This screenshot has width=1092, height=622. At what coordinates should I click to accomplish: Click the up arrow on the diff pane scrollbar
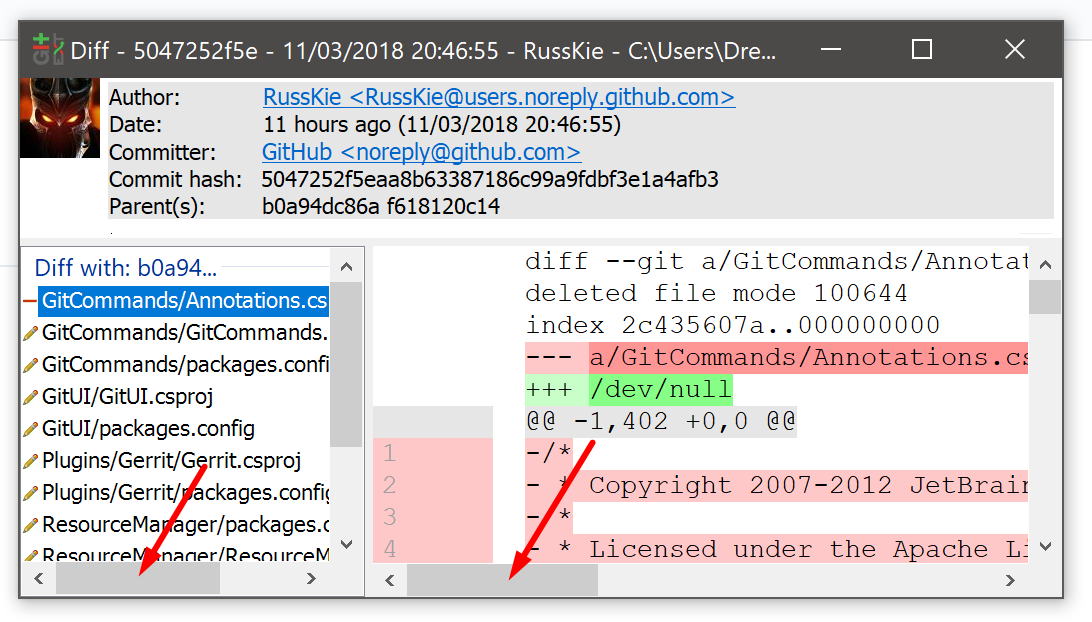point(1046,264)
